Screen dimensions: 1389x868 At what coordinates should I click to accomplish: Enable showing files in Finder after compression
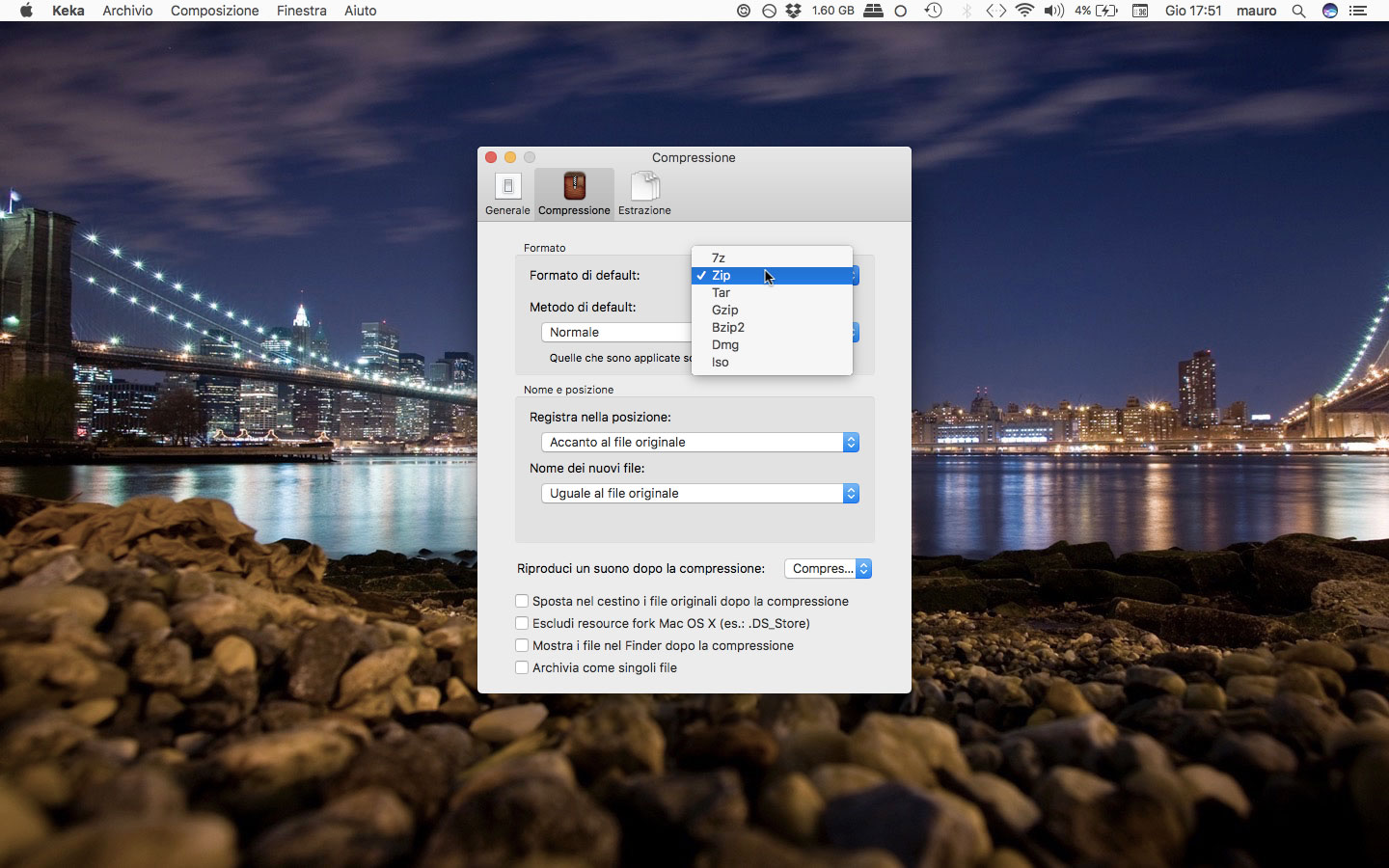pyautogui.click(x=522, y=645)
